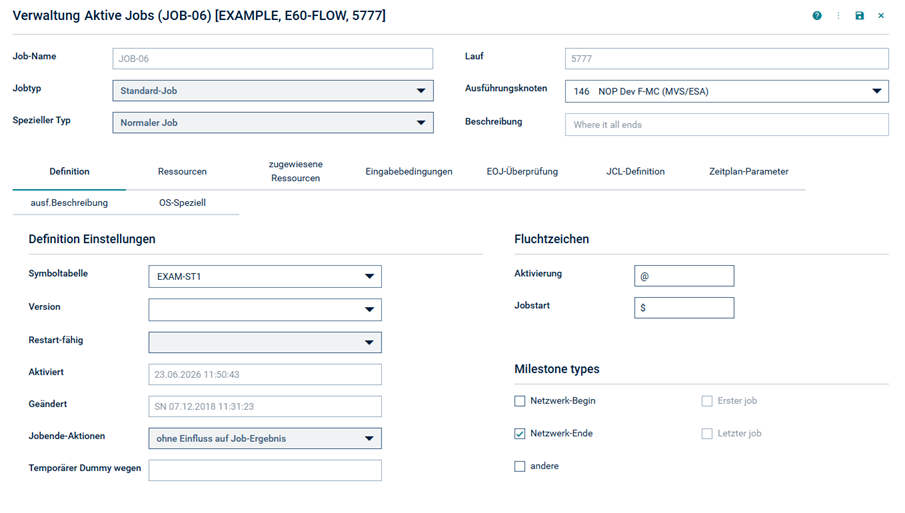Open the Symboltabelle dropdown
Screen dimensions: 905x513
pyautogui.click(x=265, y=276)
